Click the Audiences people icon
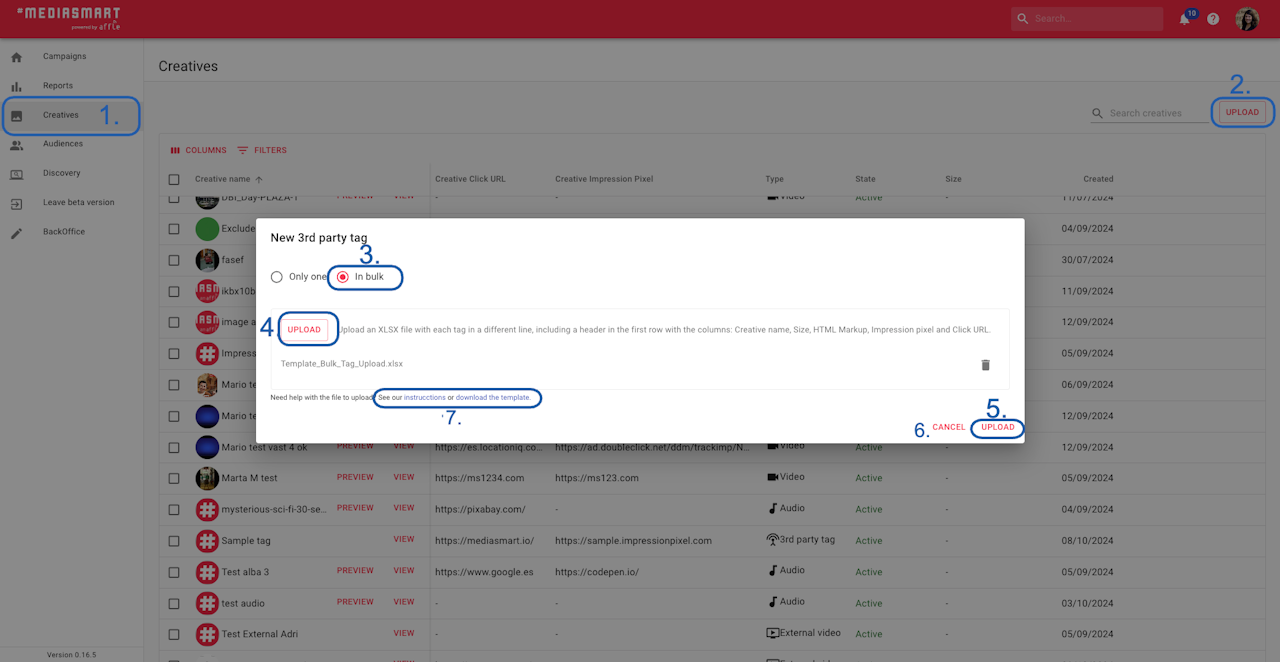This screenshot has height=662, width=1280. [x=16, y=144]
